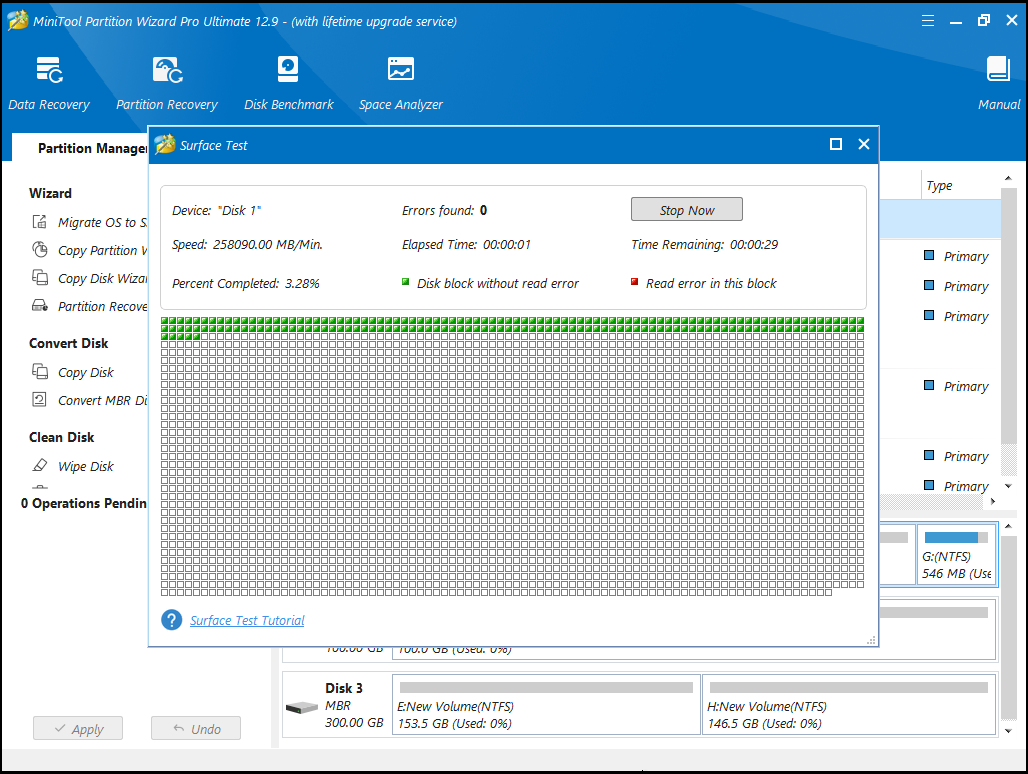Open Space Analyzer tool
Screen dimensions: 1028x774
(x=401, y=83)
